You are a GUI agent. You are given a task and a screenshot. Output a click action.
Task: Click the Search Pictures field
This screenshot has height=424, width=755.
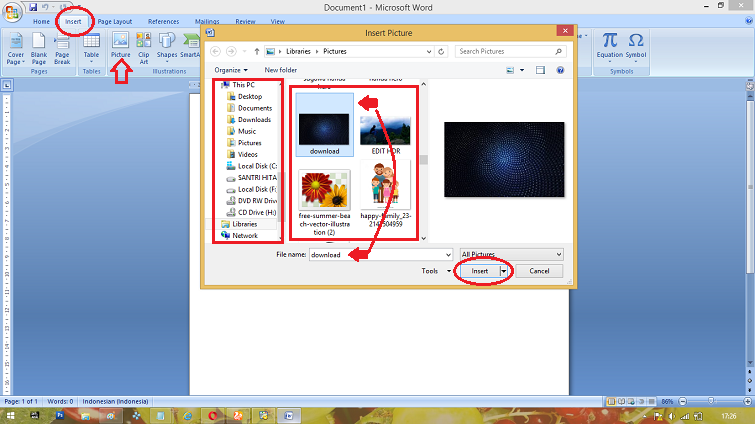[x=510, y=51]
